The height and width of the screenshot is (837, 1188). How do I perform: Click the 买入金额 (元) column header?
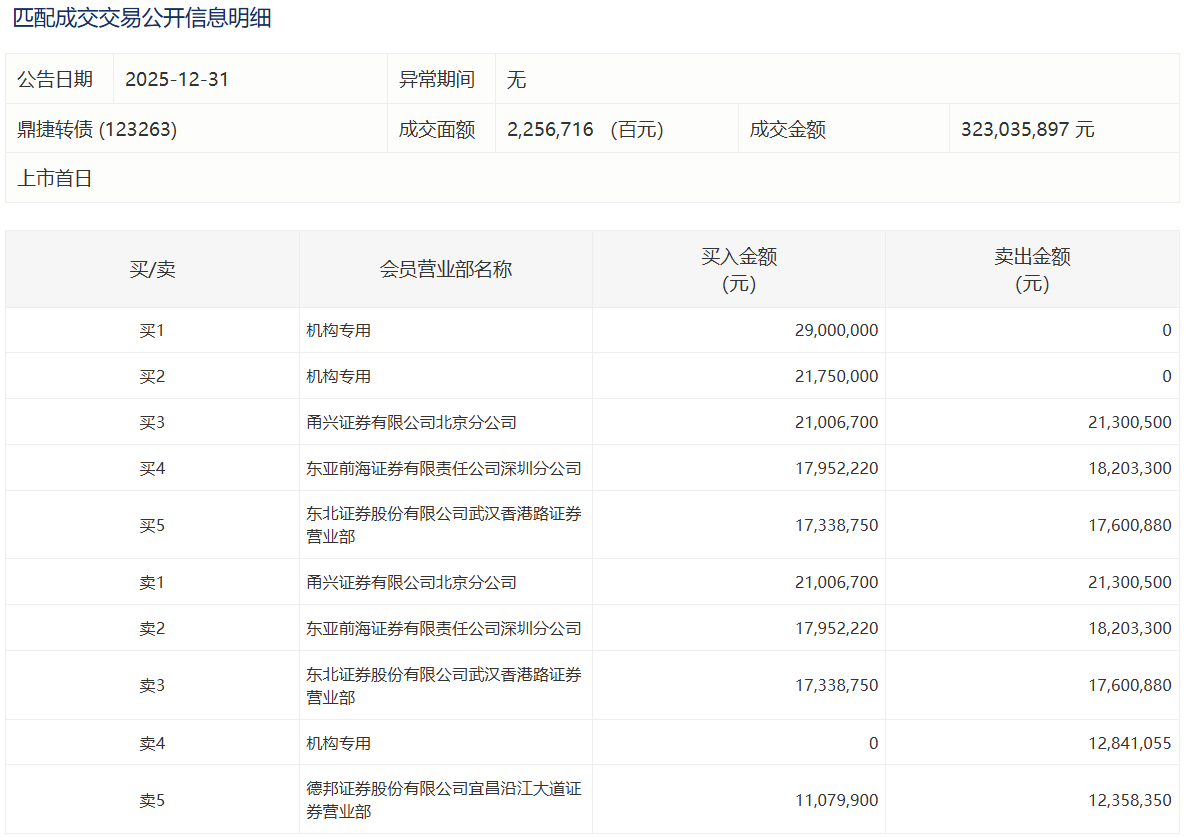pos(739,270)
